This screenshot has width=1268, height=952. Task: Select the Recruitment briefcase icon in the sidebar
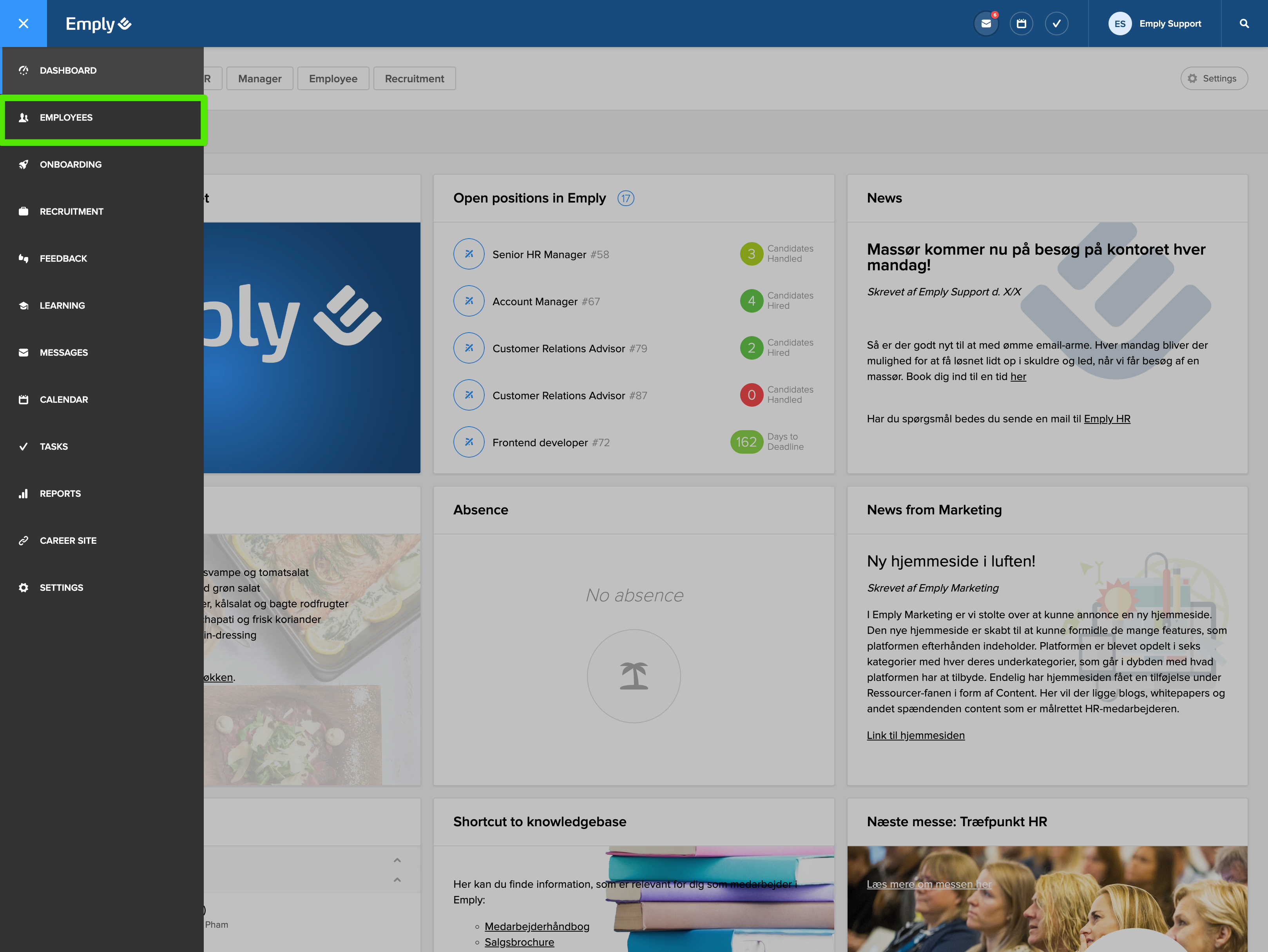point(24,211)
